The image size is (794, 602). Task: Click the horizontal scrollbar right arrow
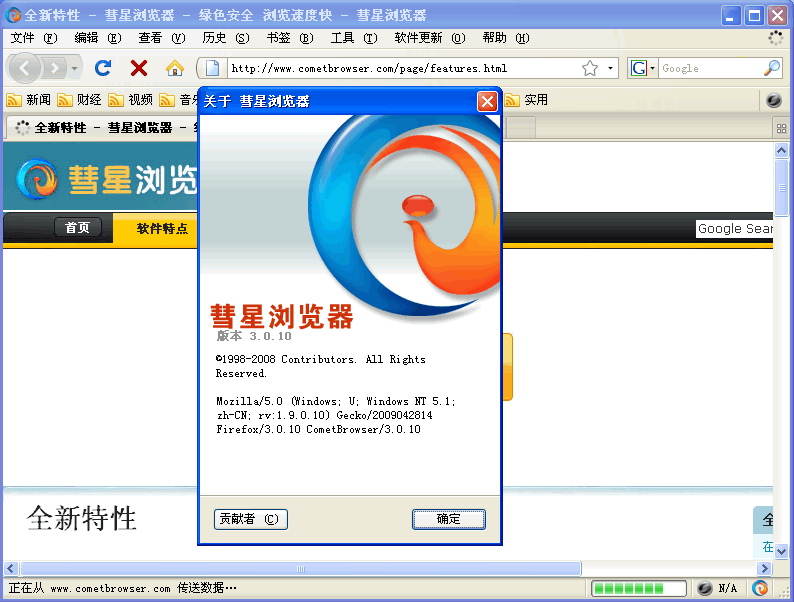pos(765,569)
